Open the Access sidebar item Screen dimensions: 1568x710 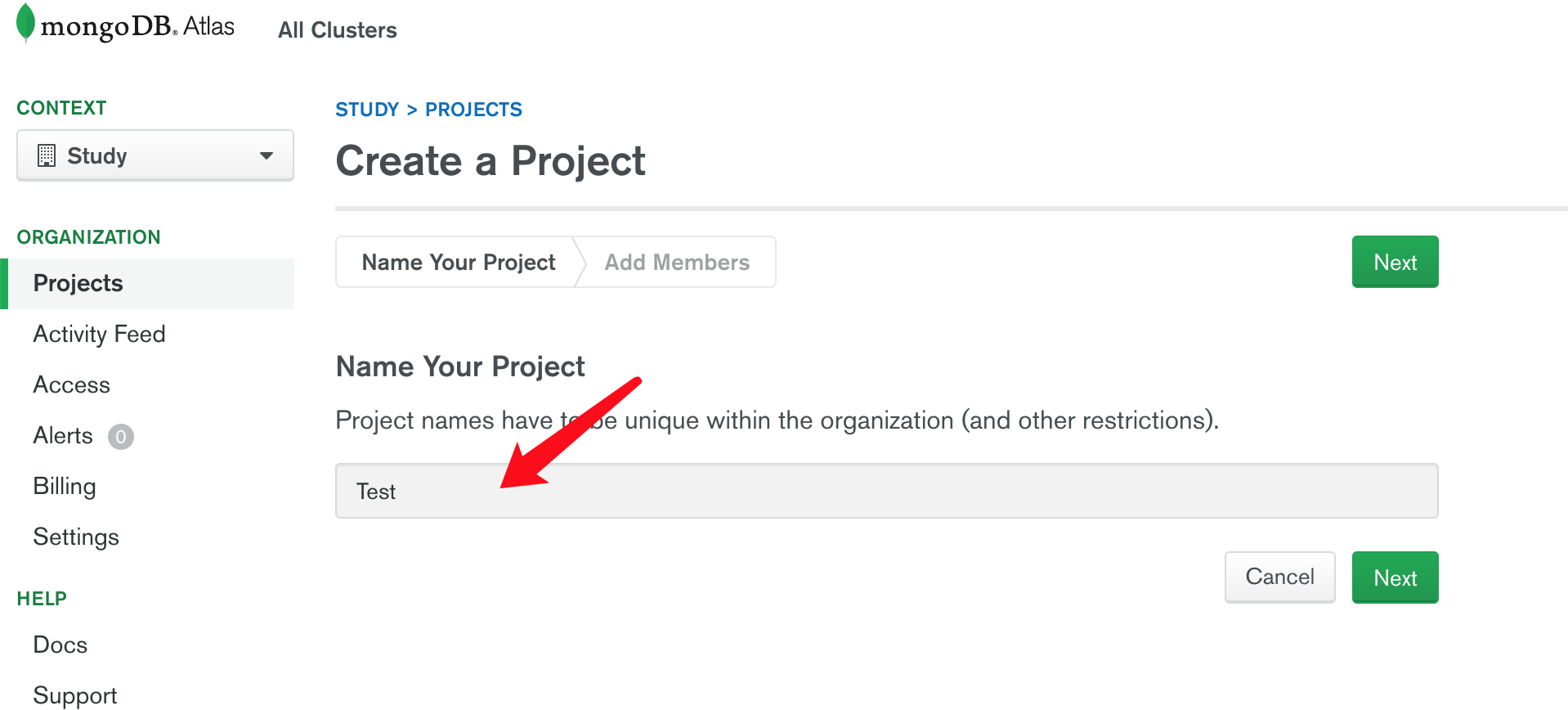click(x=71, y=384)
